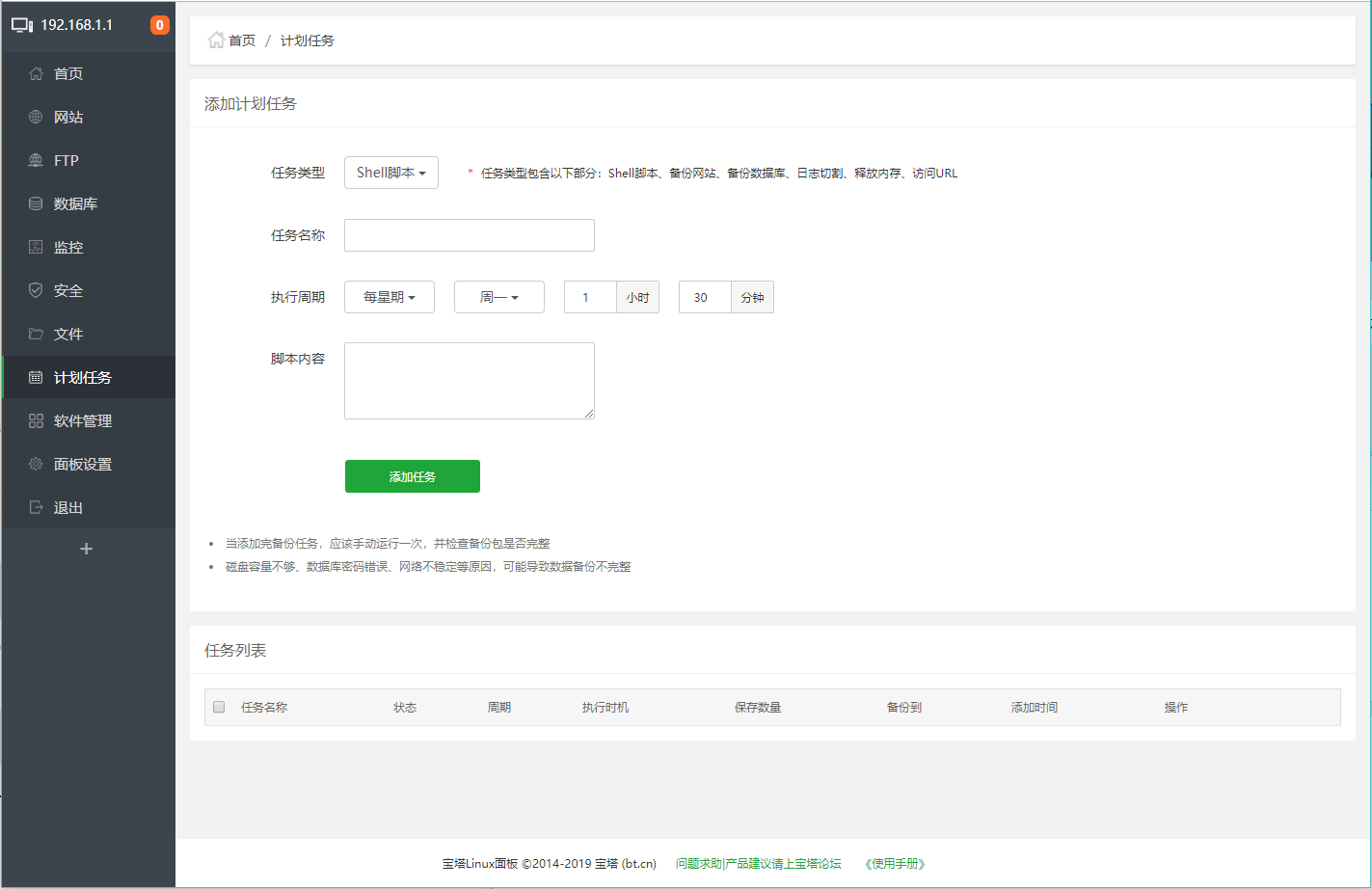Screen dimensions: 1372x889
Task: Click 计划任务 in the breadcrumb trail
Action: click(x=307, y=40)
